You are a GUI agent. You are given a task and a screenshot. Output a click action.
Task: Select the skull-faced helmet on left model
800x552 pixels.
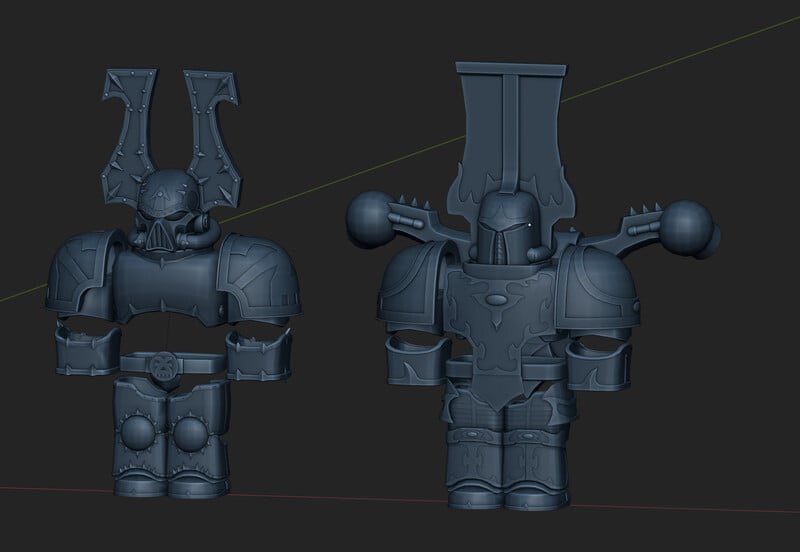(x=168, y=210)
